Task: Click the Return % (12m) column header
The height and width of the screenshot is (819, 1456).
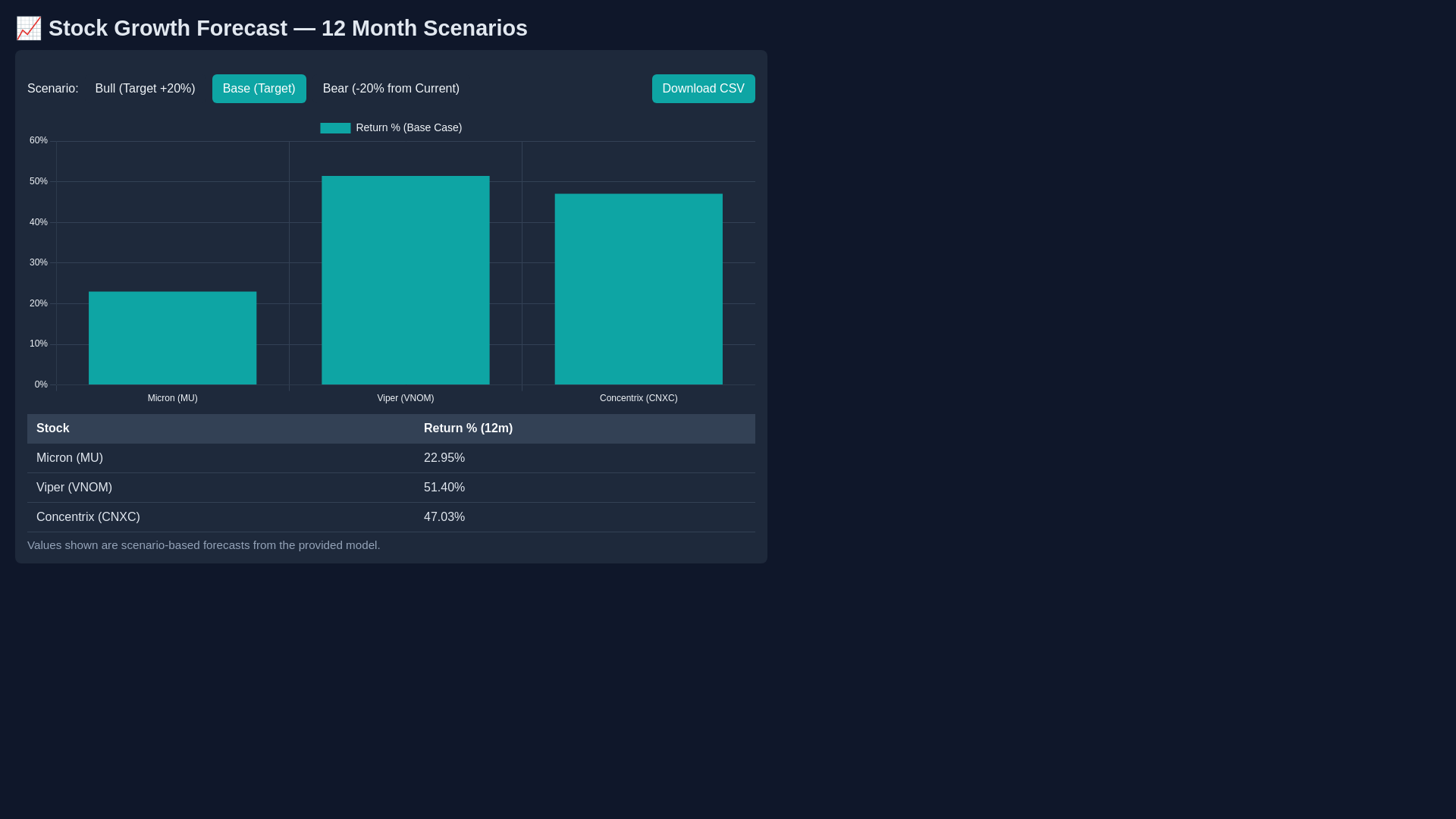Action: pos(585,428)
